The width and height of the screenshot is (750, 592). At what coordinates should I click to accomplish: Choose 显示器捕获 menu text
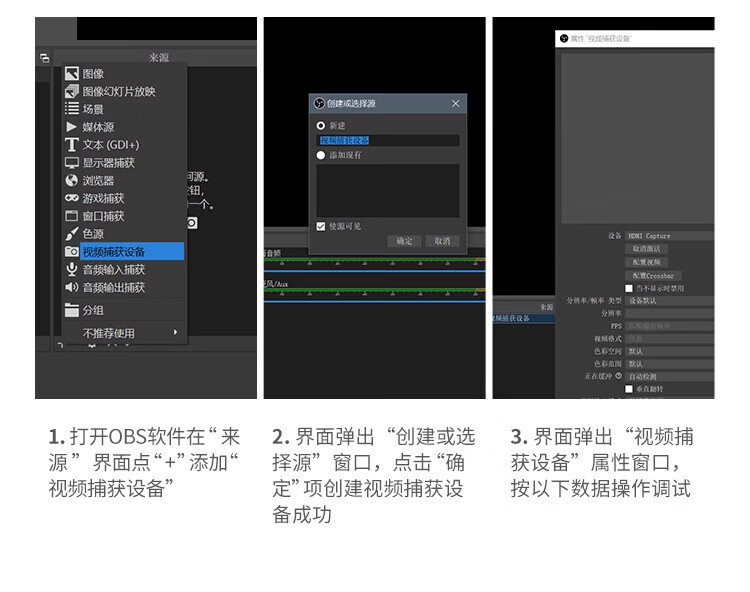coord(109,163)
